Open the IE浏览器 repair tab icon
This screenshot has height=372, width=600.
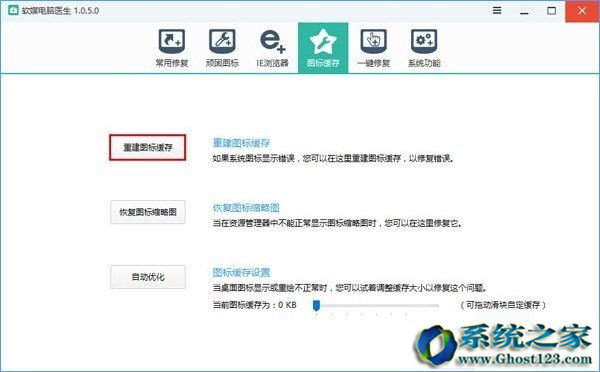point(272,41)
